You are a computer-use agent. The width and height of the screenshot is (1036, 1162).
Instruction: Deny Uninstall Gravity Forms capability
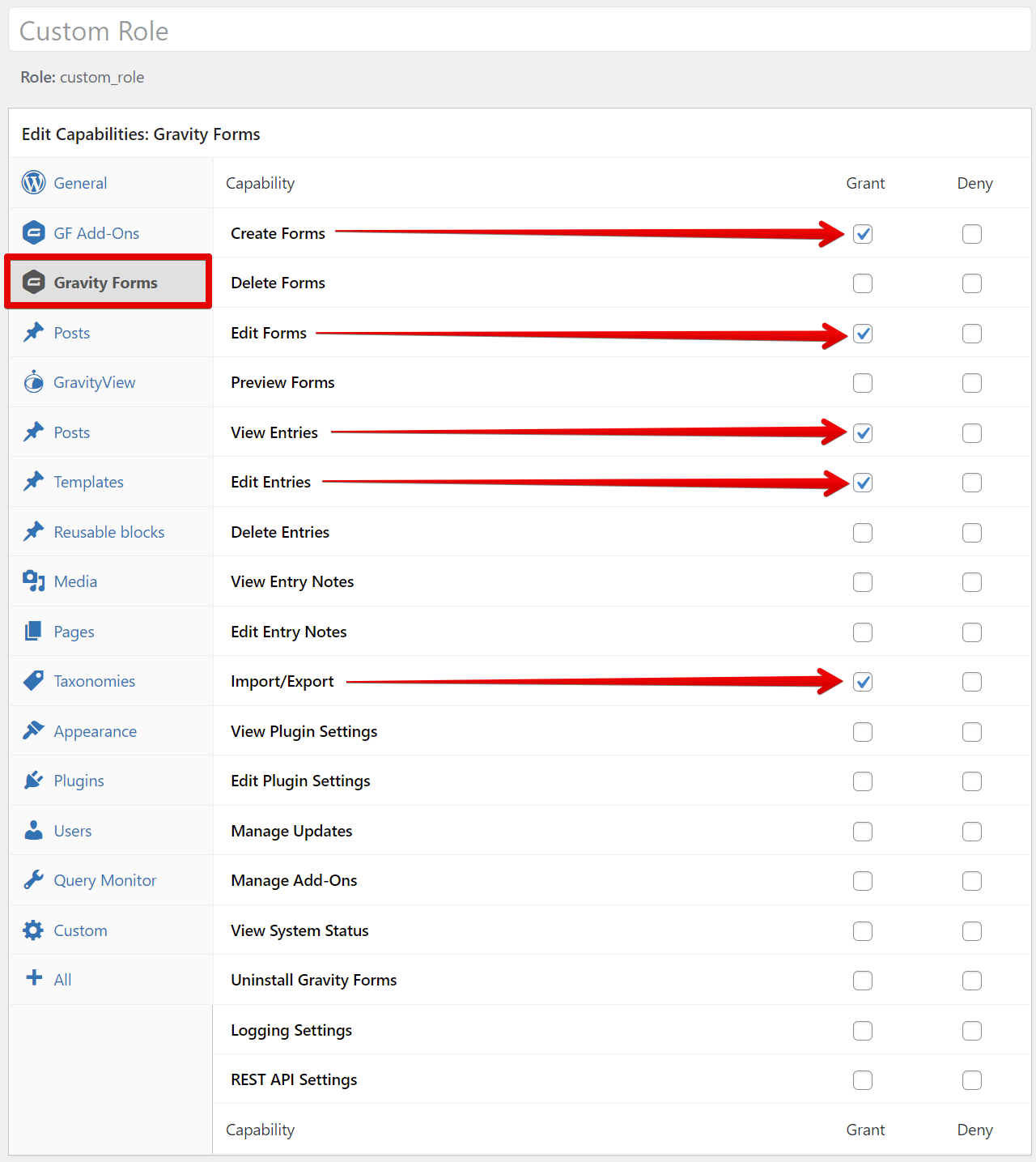click(x=972, y=981)
